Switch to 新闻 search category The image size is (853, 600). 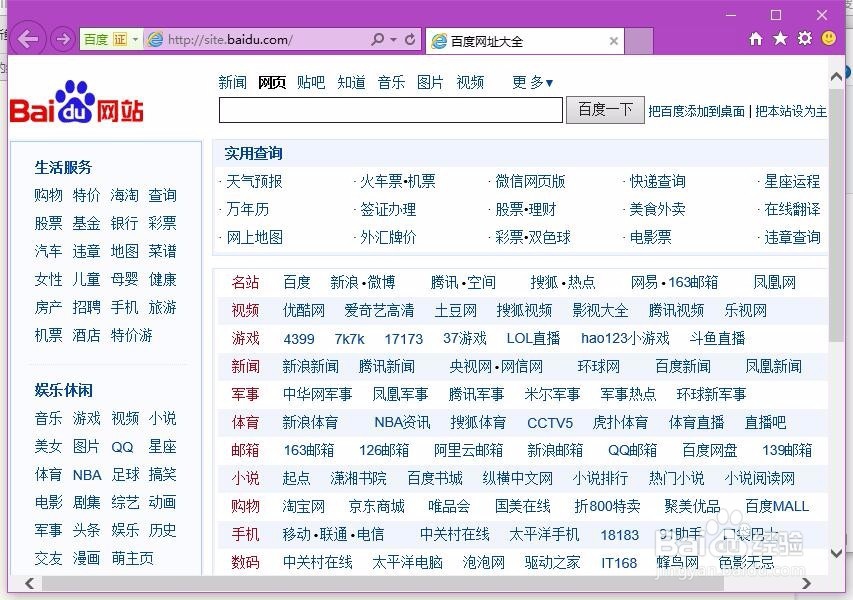coord(232,82)
